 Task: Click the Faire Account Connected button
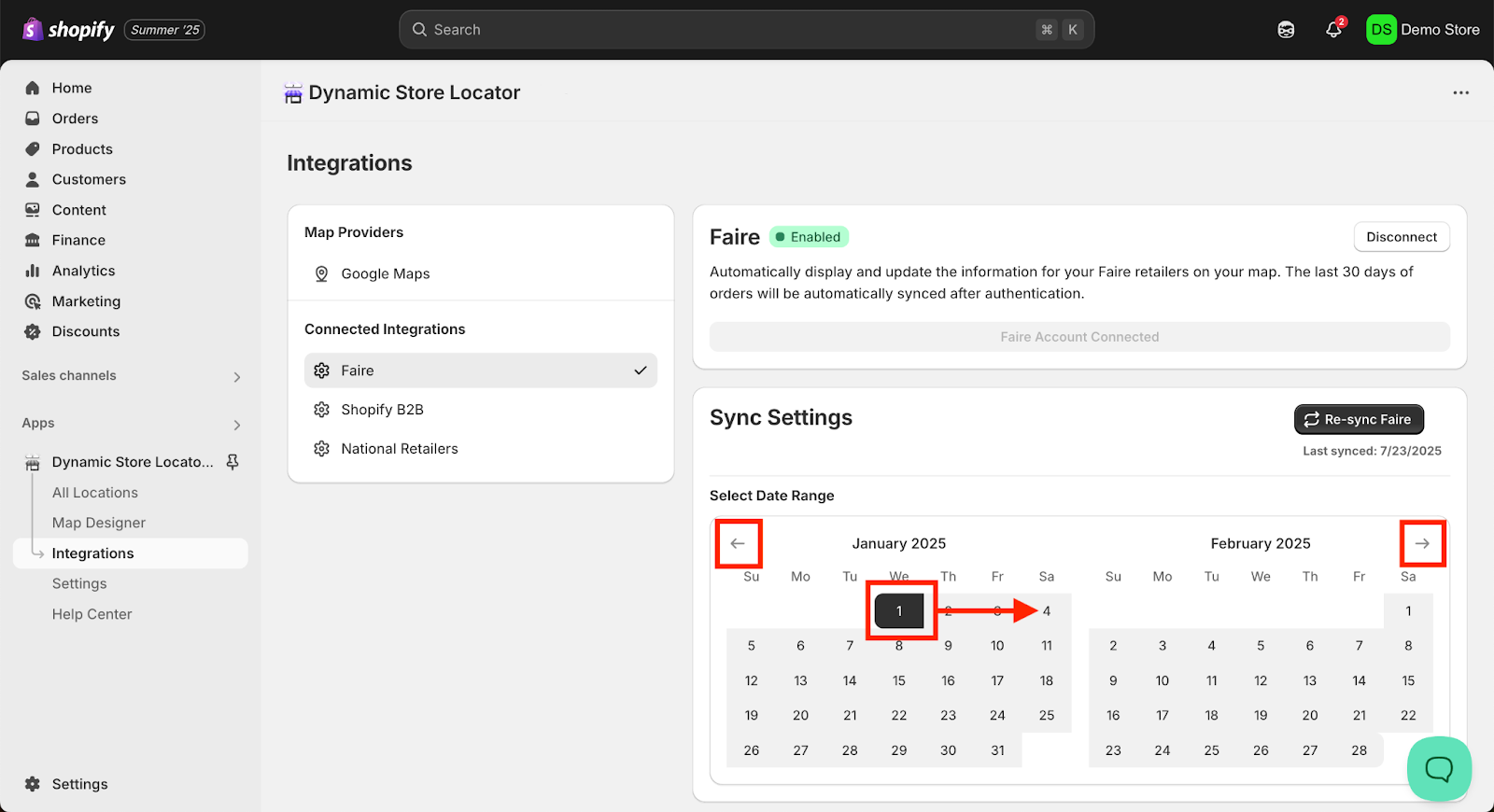point(1079,337)
